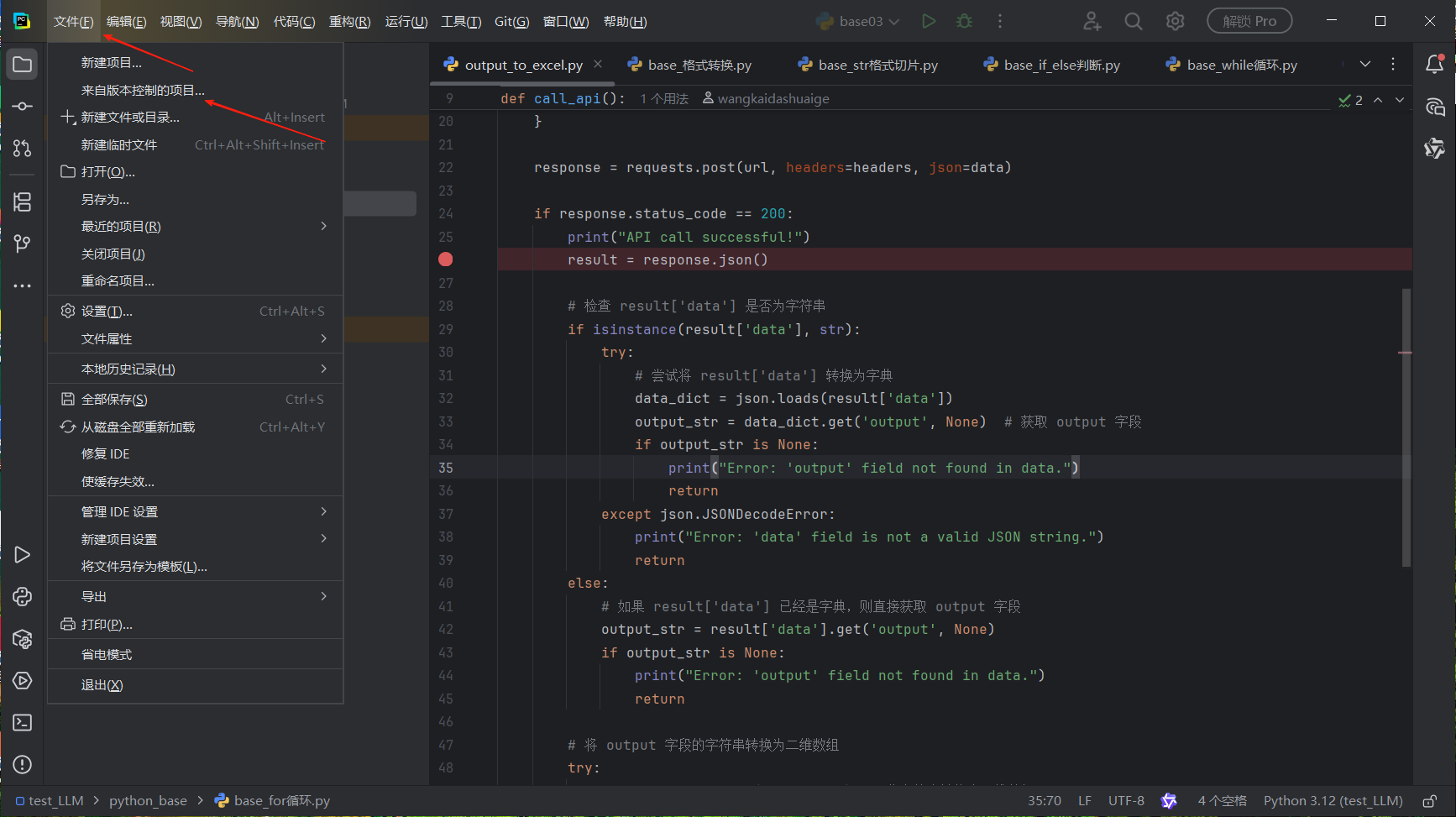This screenshot has width=1456, height=817.
Task: Click the 35:70 cursor position widget
Action: pyautogui.click(x=1045, y=801)
